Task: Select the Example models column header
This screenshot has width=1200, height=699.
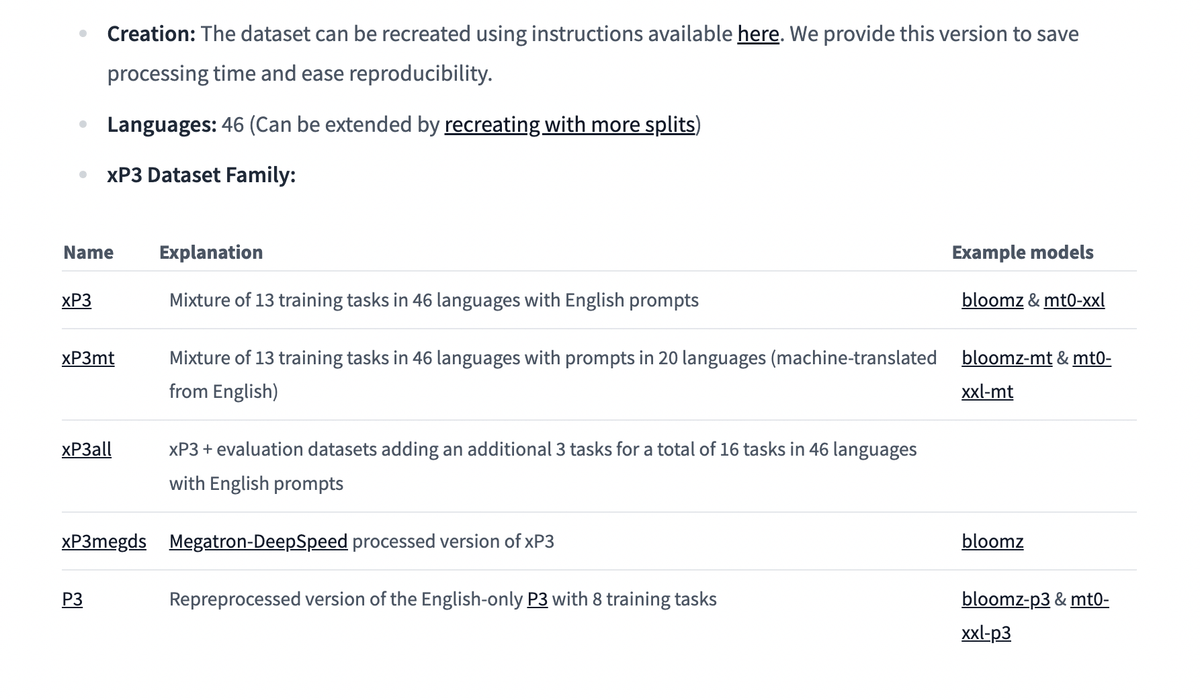Action: pos(1022,252)
